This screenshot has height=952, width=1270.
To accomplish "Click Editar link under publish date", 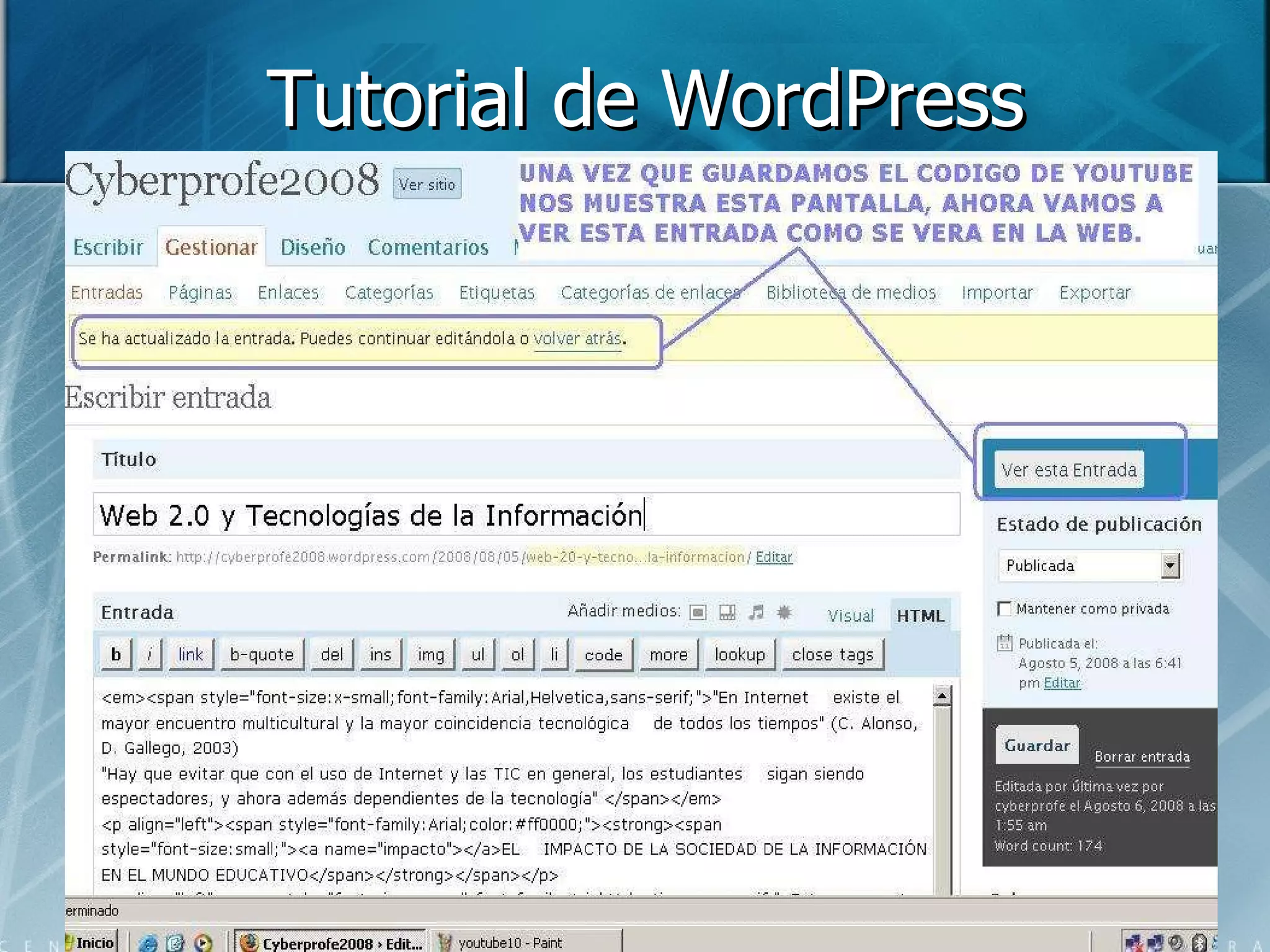I will (x=1062, y=683).
